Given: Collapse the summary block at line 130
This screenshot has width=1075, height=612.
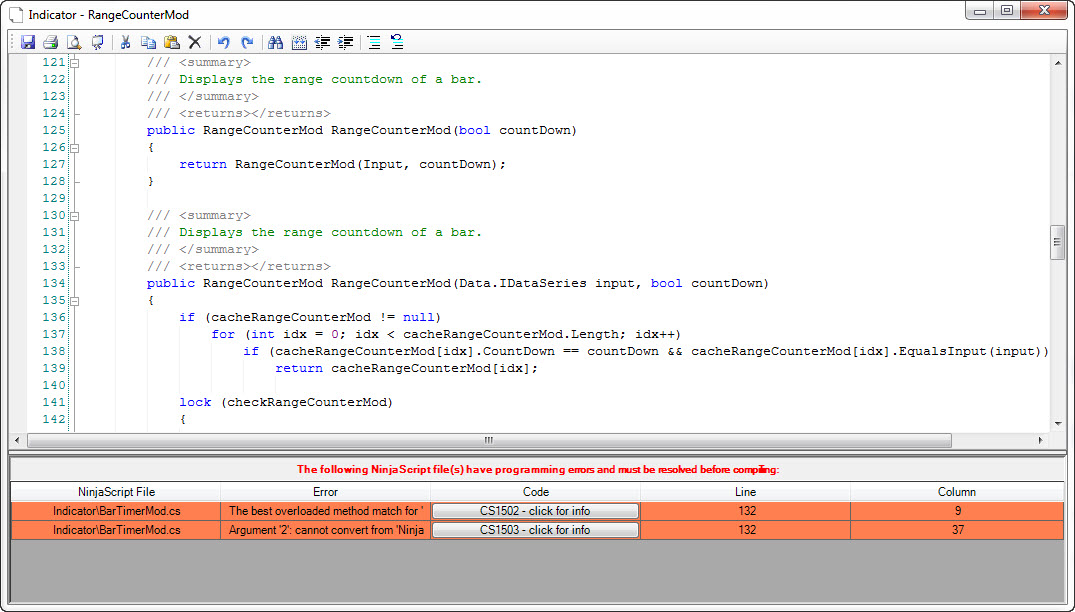Looking at the screenshot, I should 75,216.
